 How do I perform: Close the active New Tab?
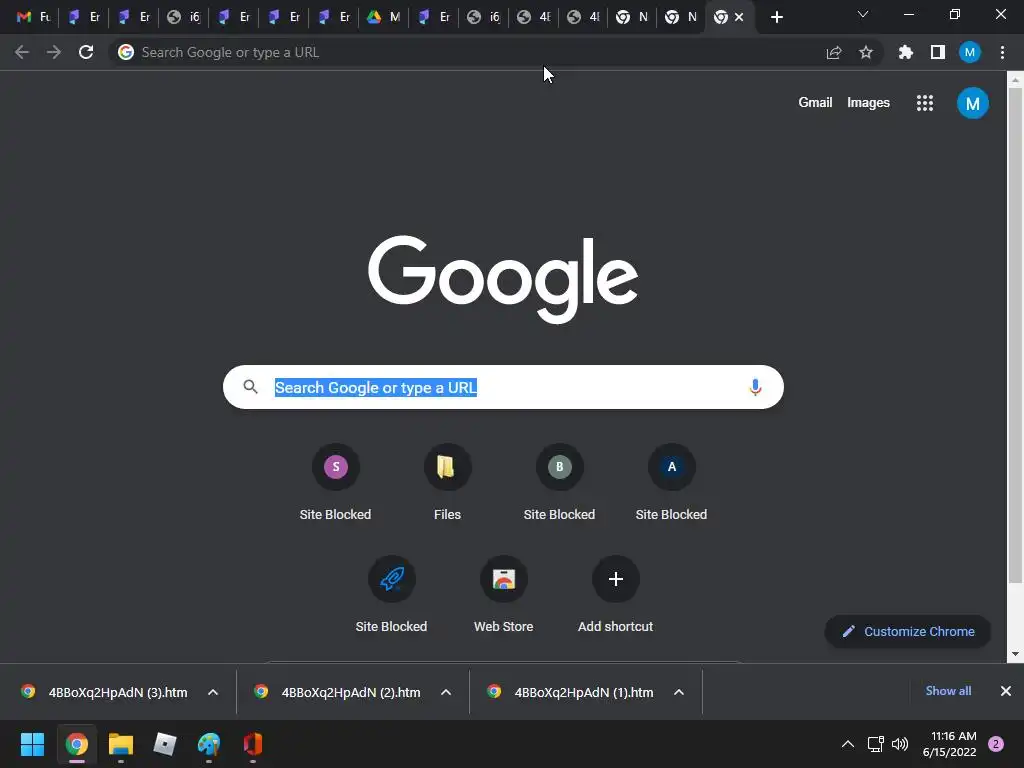(739, 17)
